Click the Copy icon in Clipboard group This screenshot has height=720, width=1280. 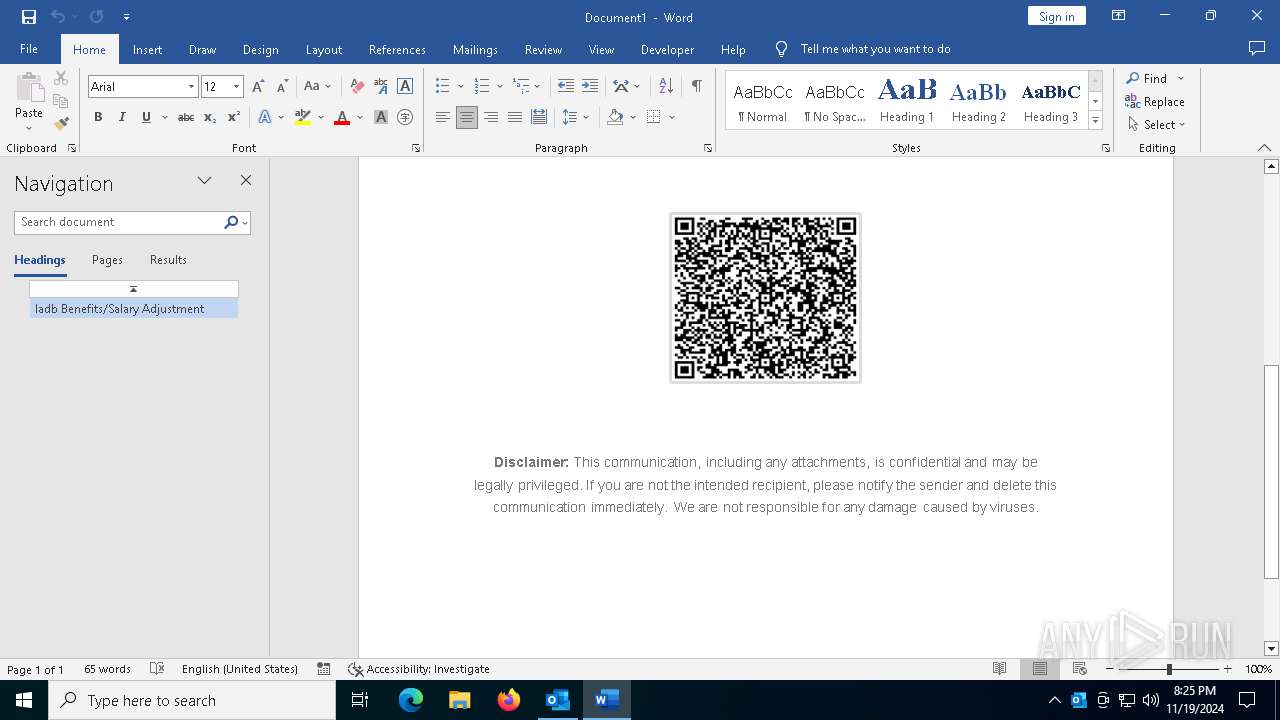tap(61, 101)
